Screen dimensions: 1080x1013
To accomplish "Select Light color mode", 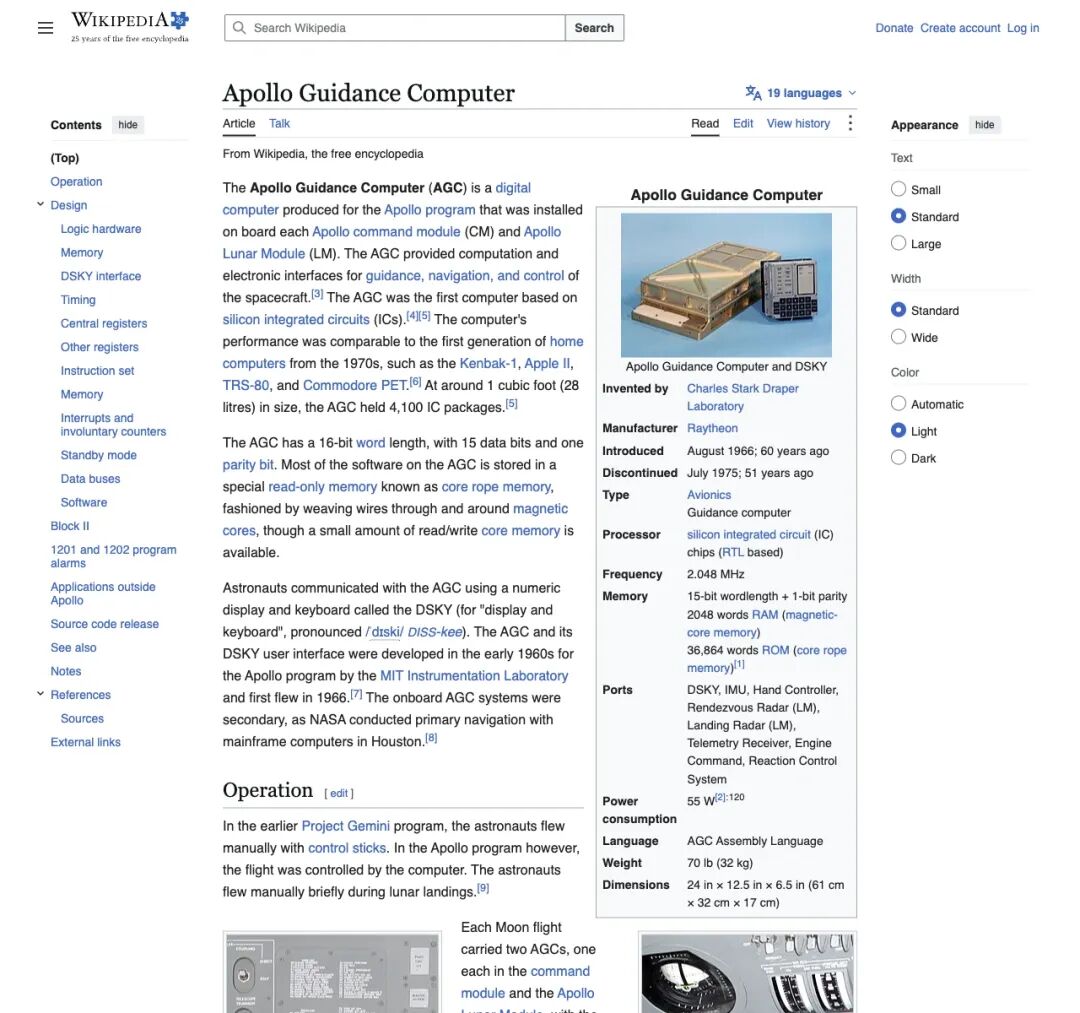I will [898, 430].
